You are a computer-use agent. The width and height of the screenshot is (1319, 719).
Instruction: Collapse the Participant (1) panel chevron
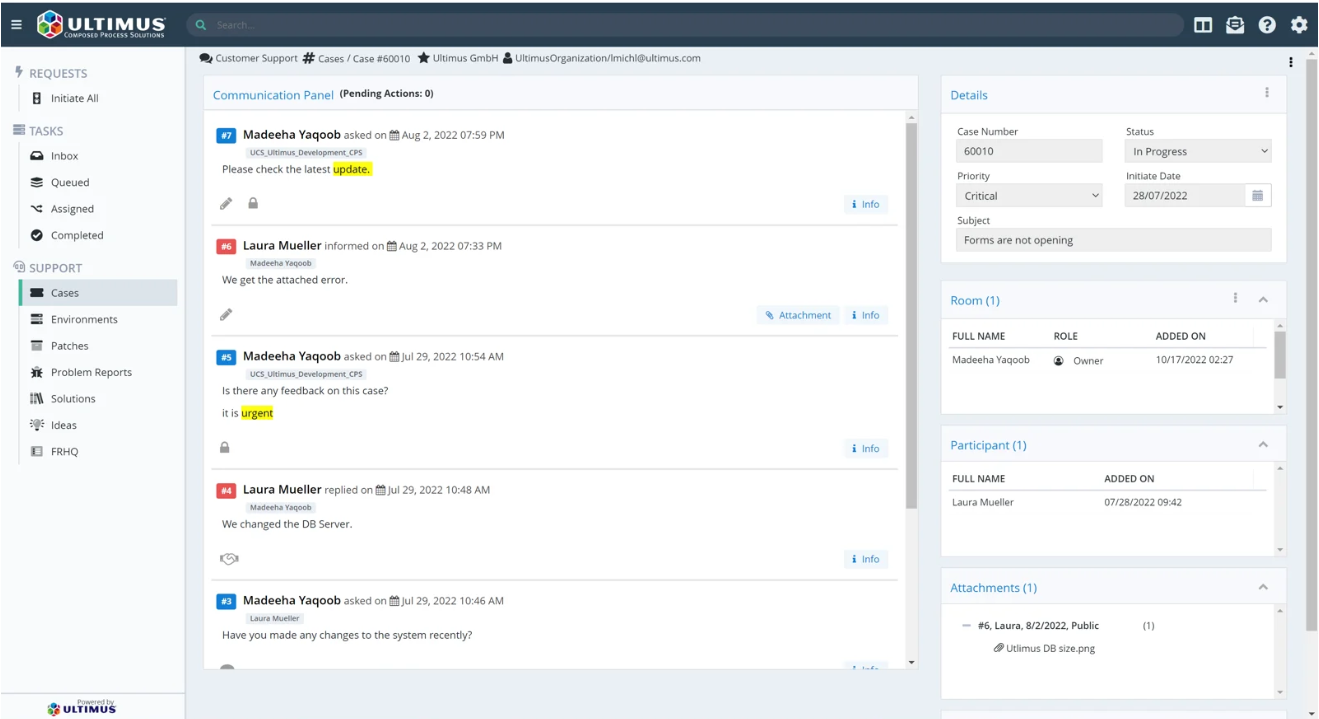(x=1263, y=444)
